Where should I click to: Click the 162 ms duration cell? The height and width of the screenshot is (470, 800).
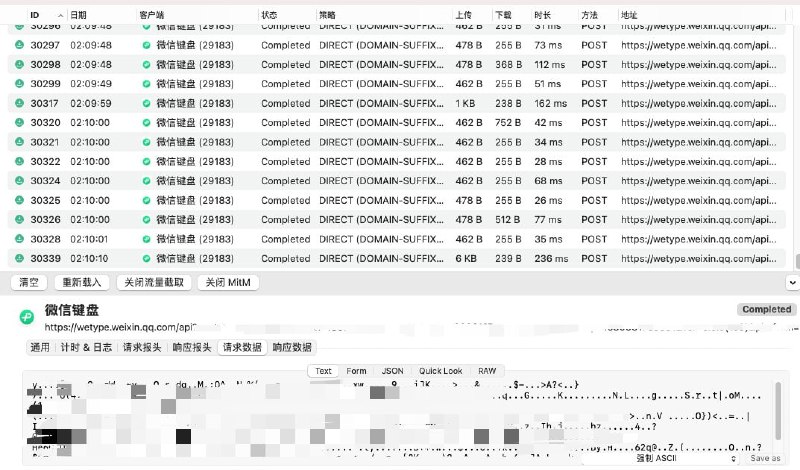click(551, 103)
